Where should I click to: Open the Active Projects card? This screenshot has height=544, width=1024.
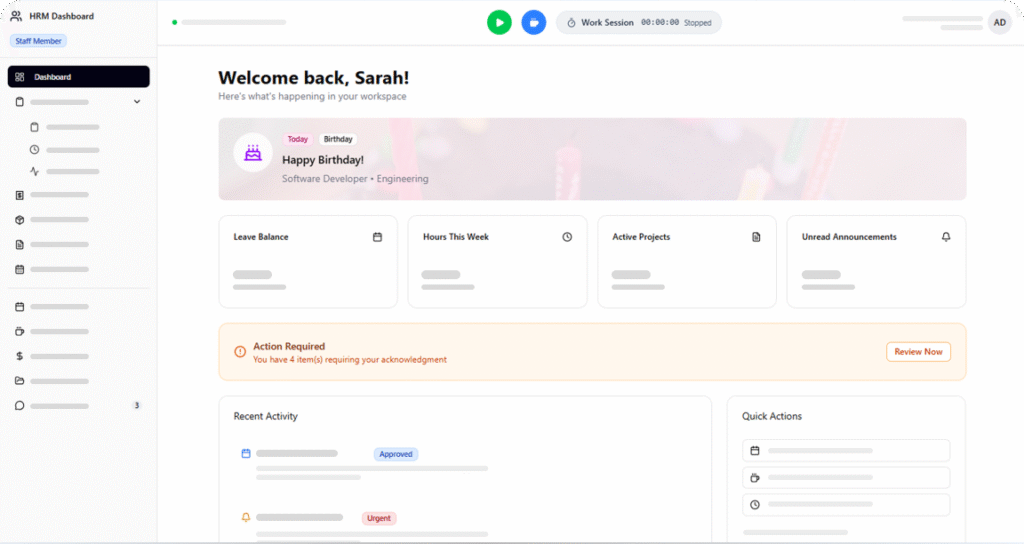coord(686,261)
